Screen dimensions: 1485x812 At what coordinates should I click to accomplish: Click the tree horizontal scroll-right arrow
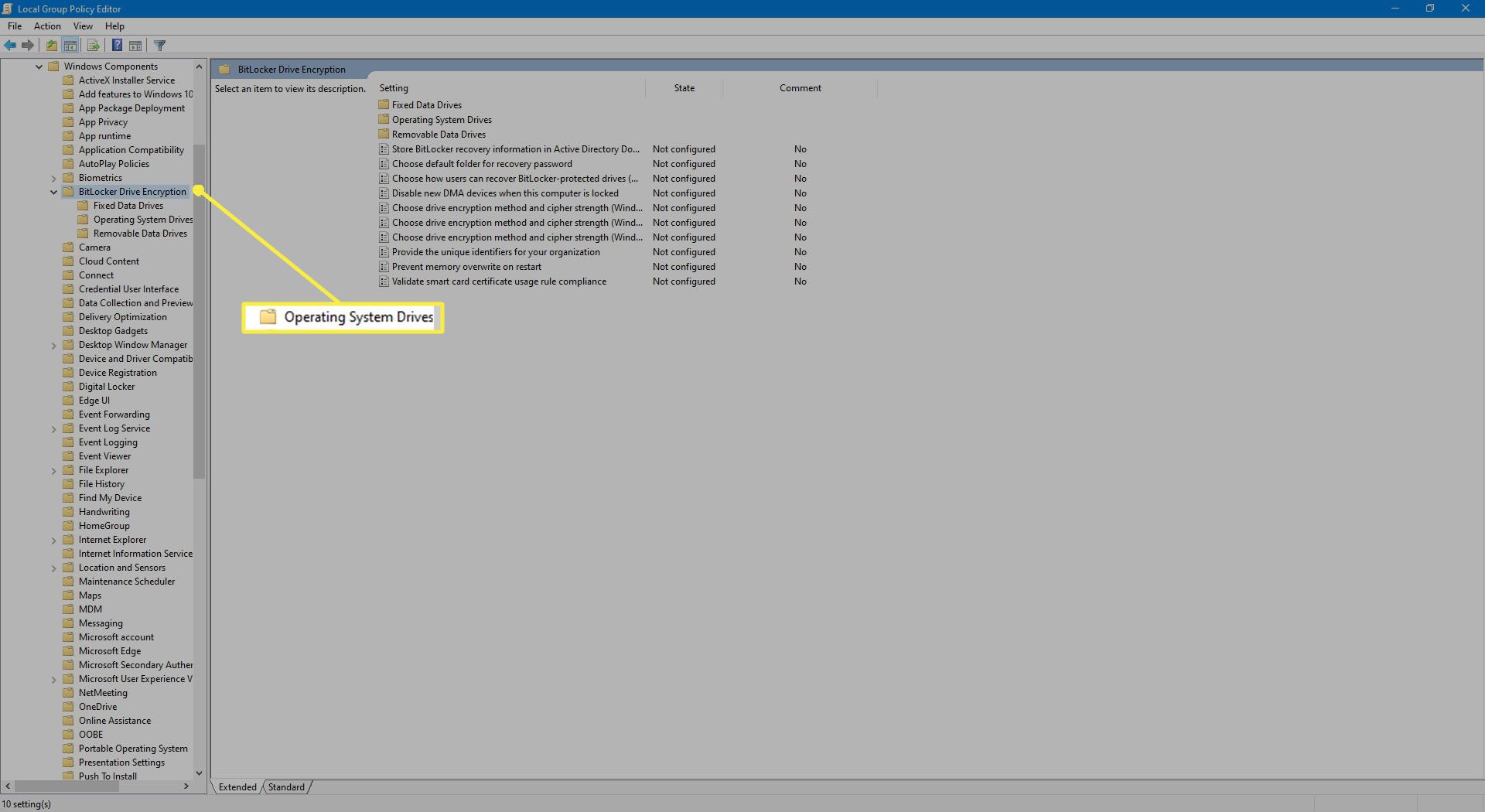[x=186, y=786]
